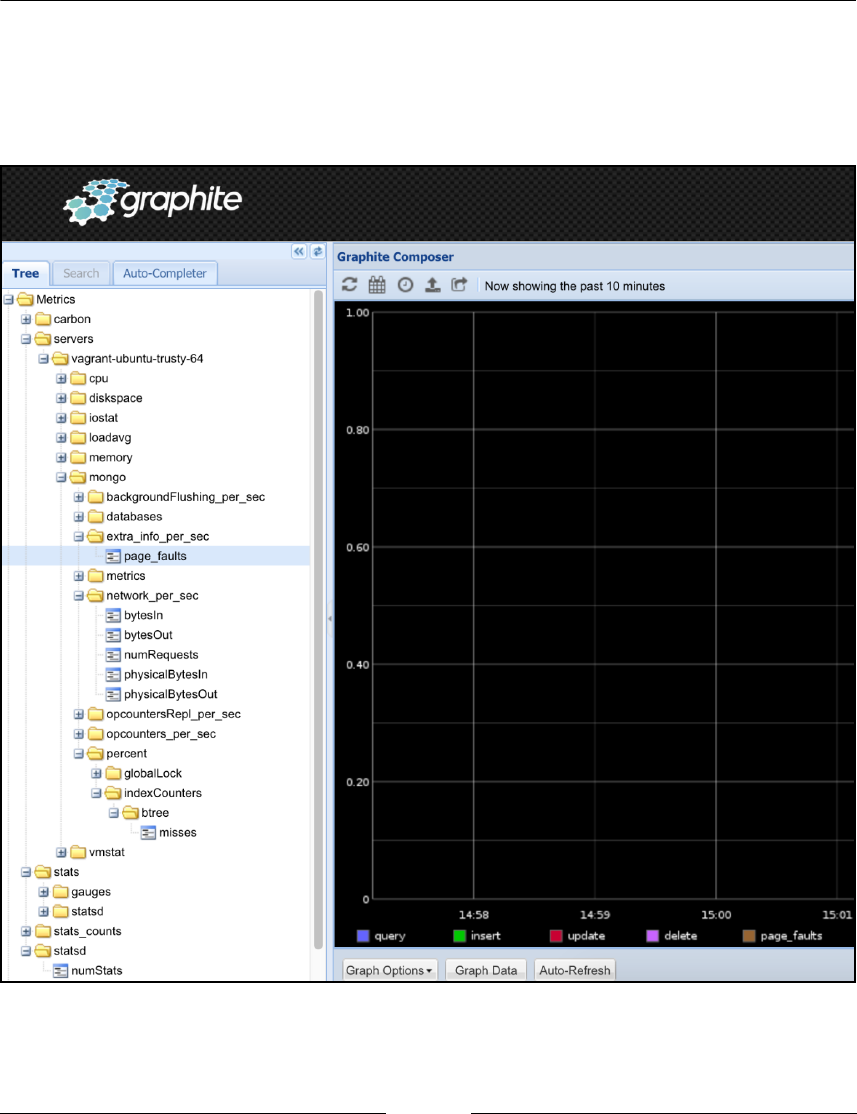Collapse the indexCounters folder node
Viewport: 857px width, 1114px height.
(x=97, y=794)
